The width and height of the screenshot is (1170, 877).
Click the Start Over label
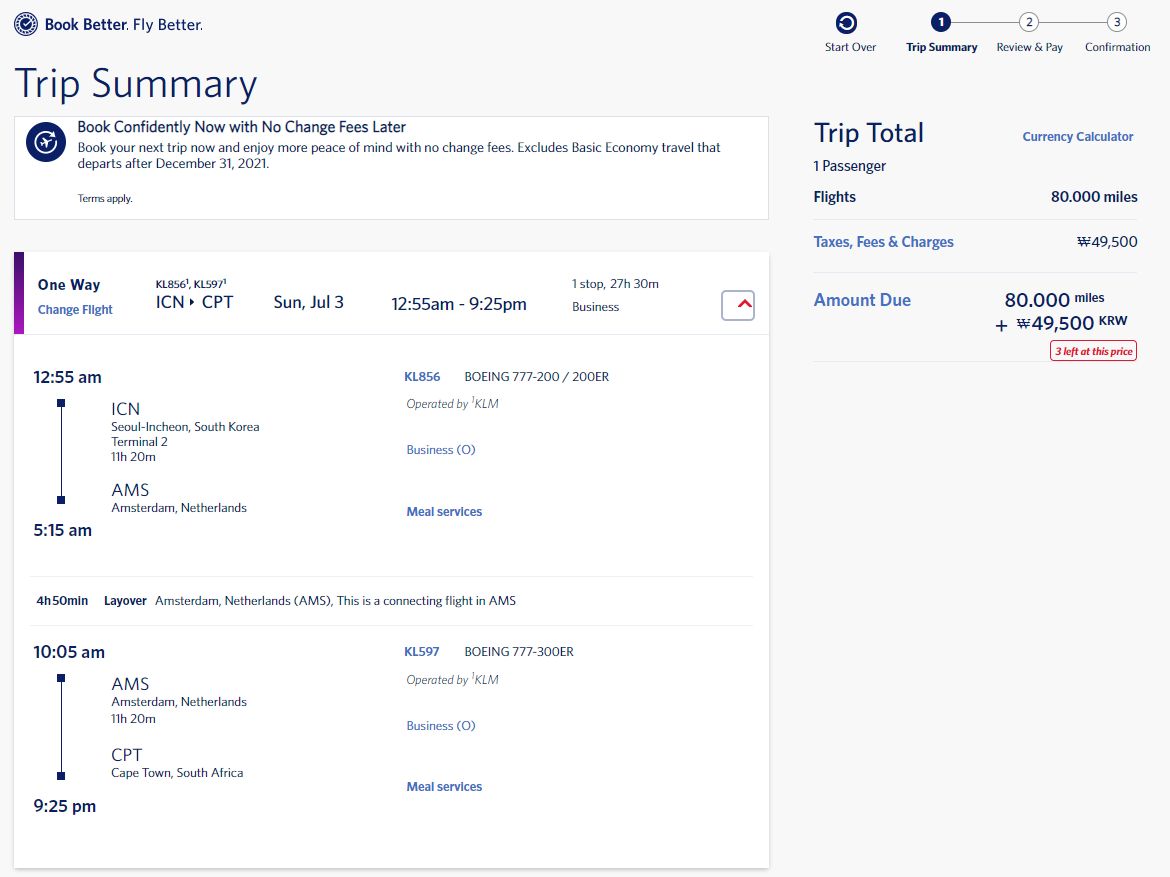pyautogui.click(x=851, y=47)
